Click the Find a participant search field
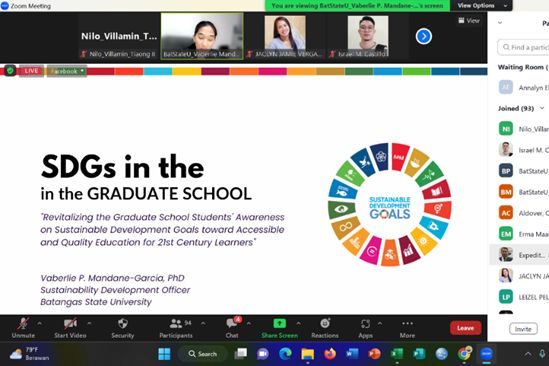The width and height of the screenshot is (549, 366). click(523, 47)
